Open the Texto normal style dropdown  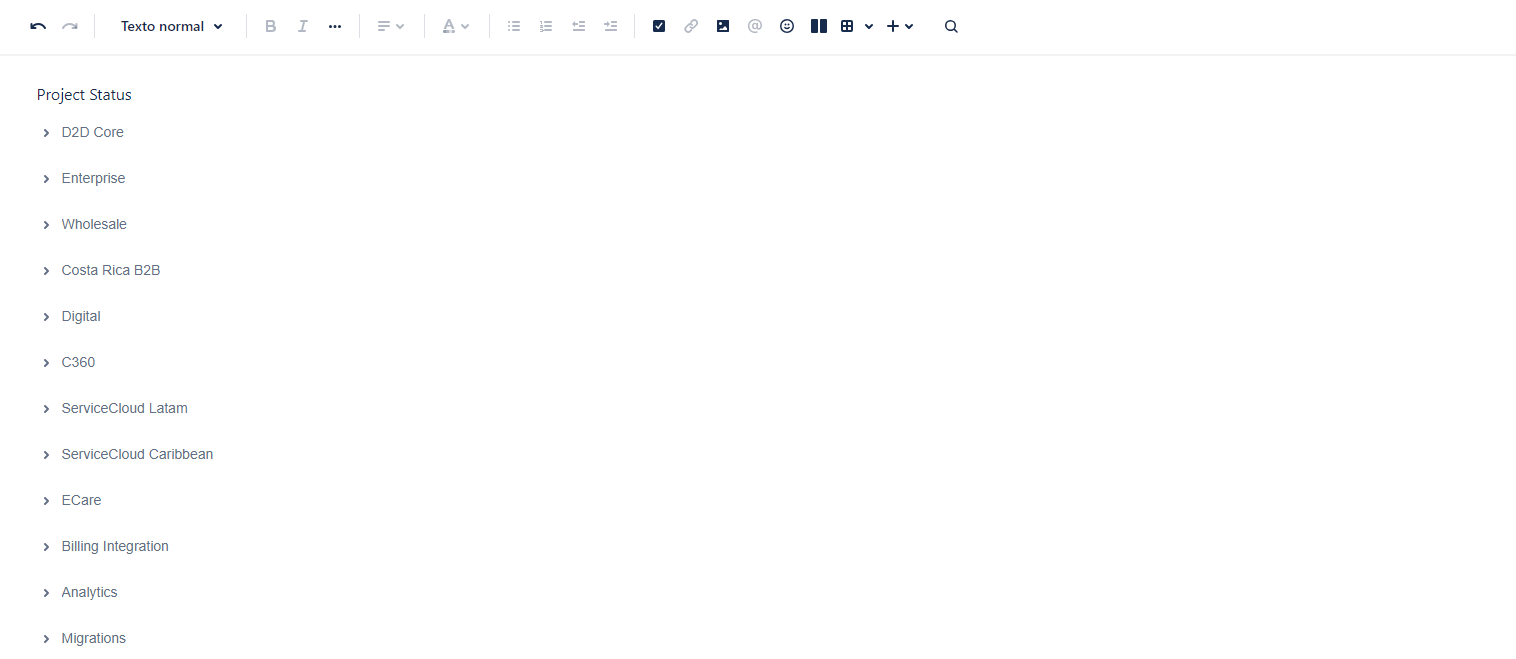pos(171,26)
